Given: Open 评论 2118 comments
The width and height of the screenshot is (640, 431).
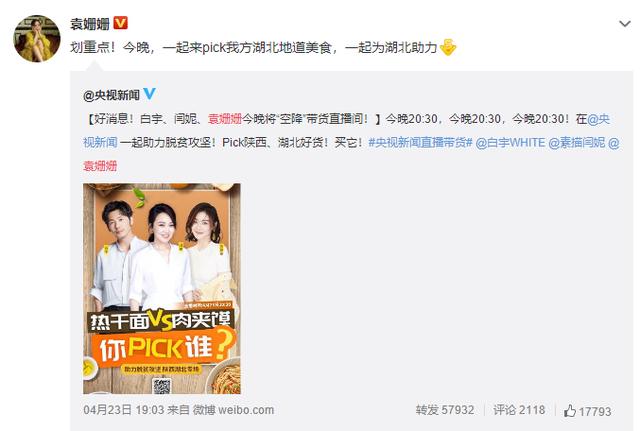Looking at the screenshot, I should pos(519,410).
